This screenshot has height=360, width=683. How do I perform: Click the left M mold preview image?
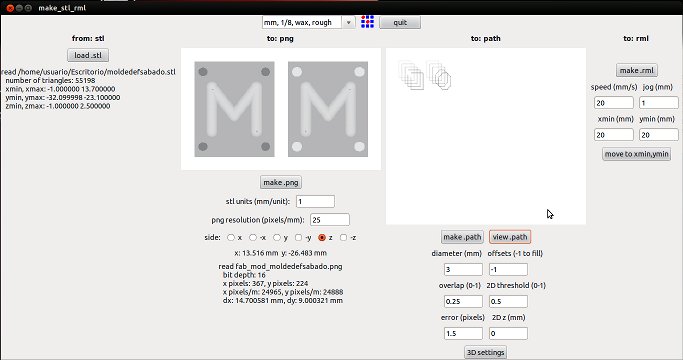[234, 109]
